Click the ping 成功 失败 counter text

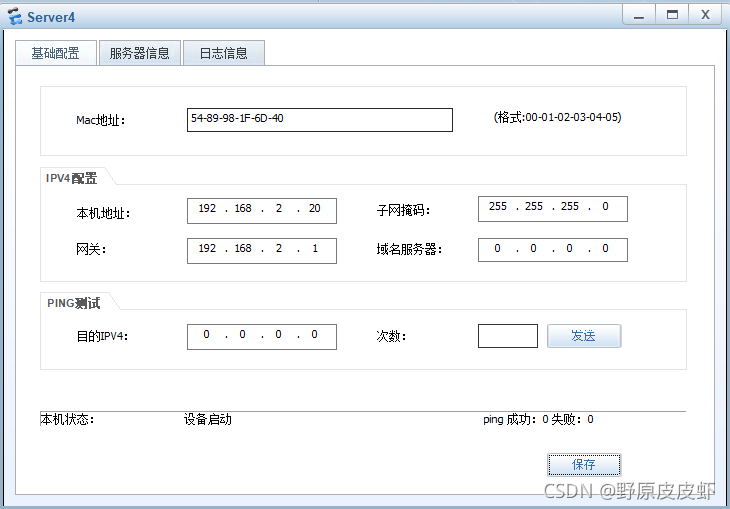538,420
